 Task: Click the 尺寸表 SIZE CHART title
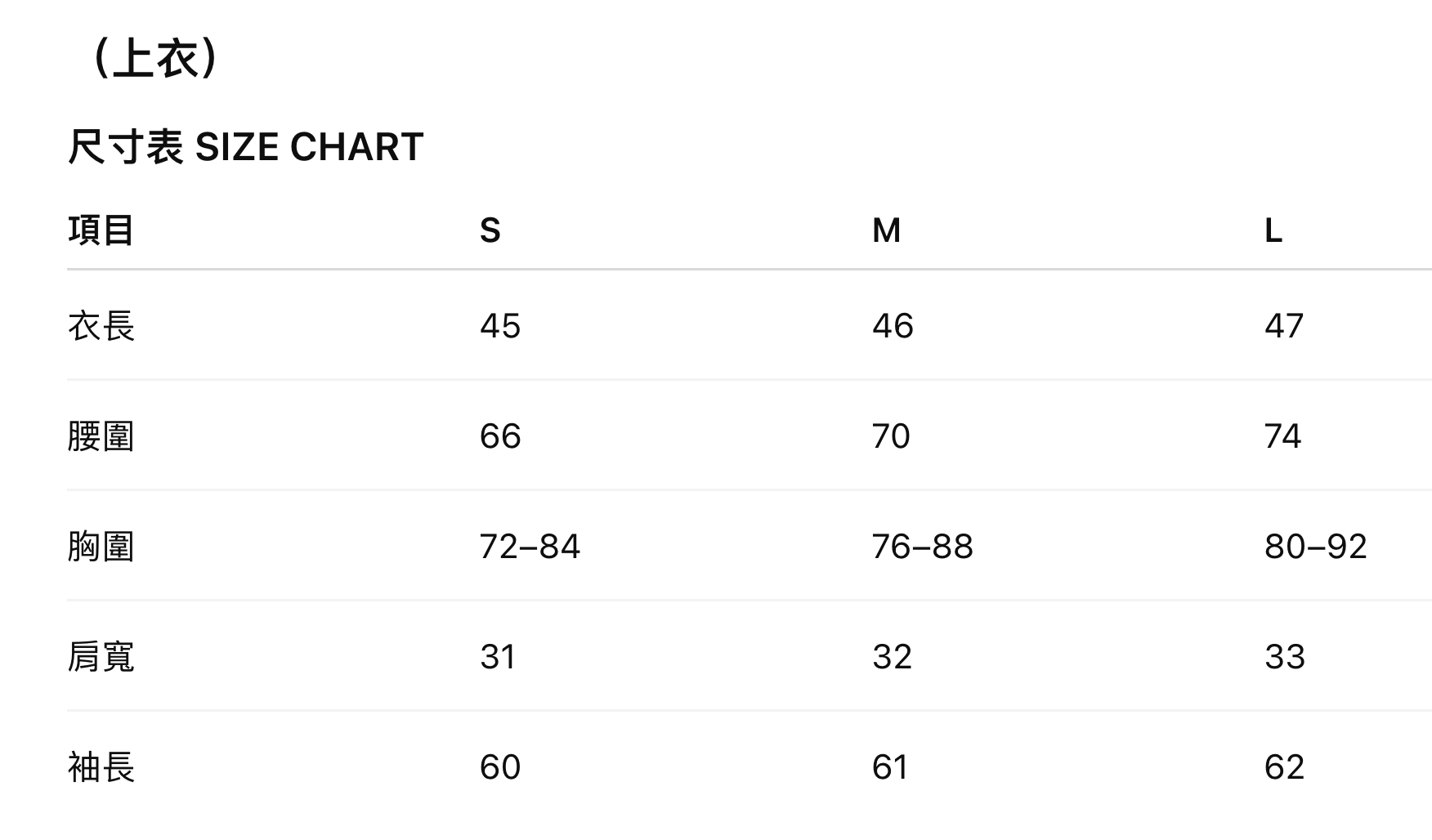[245, 147]
